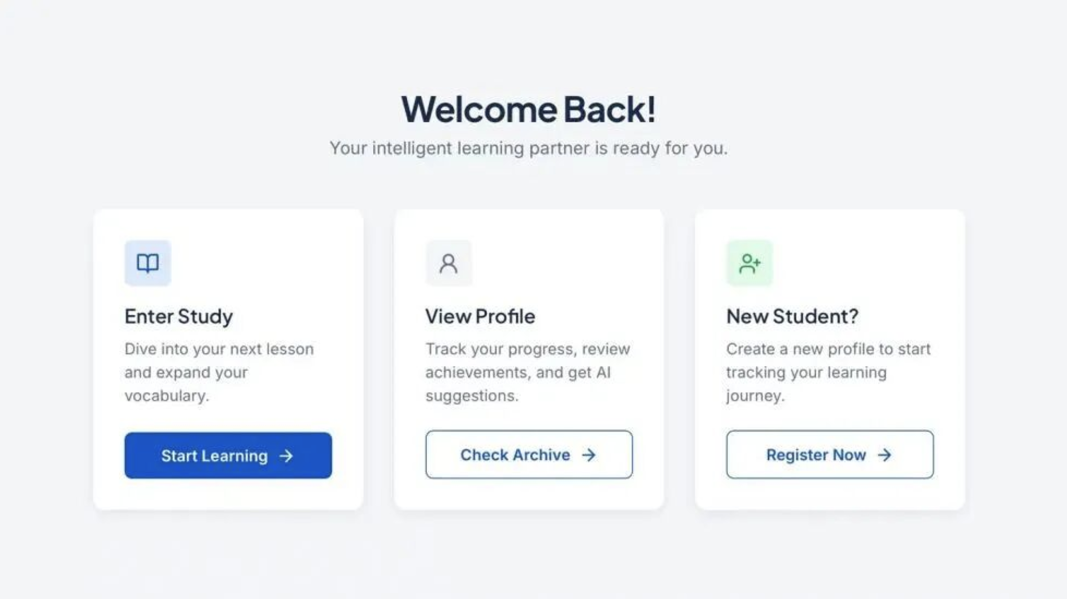
Task: Click the arrow icon inside Register Now button
Action: [x=884, y=455]
